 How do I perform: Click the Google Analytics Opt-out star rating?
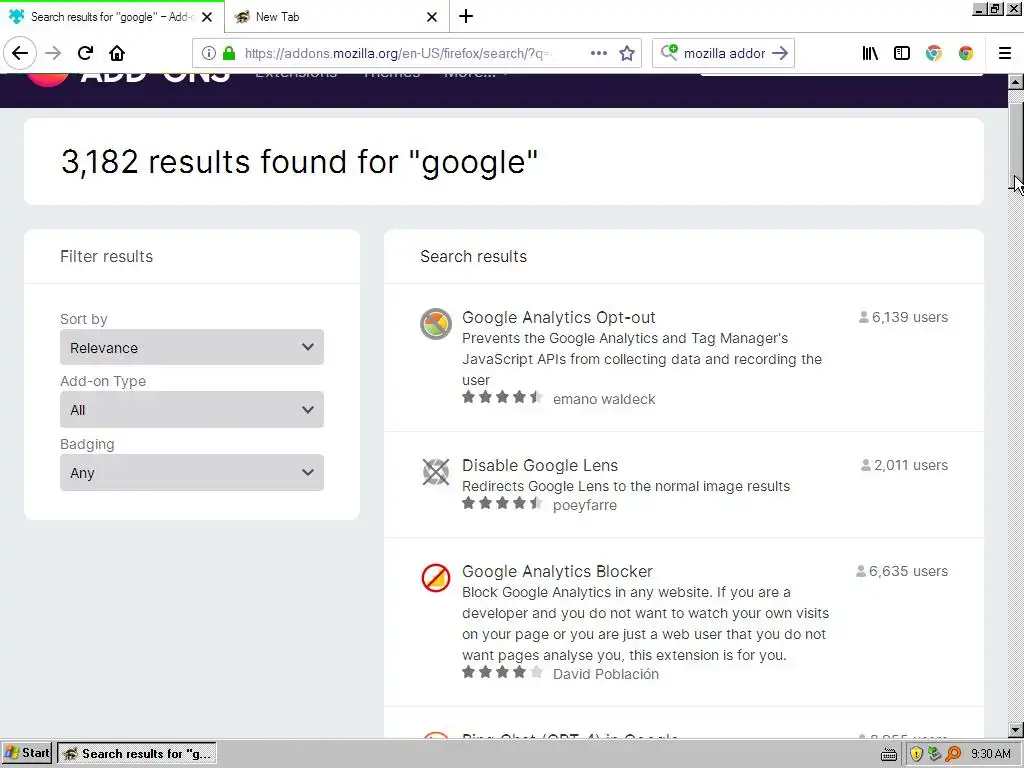(x=502, y=397)
